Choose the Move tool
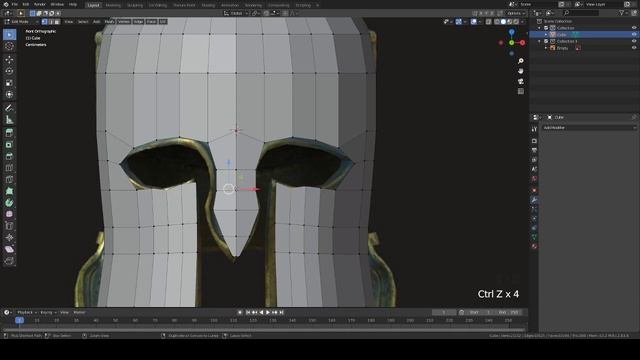This screenshot has height=360, width=640. [x=9, y=60]
